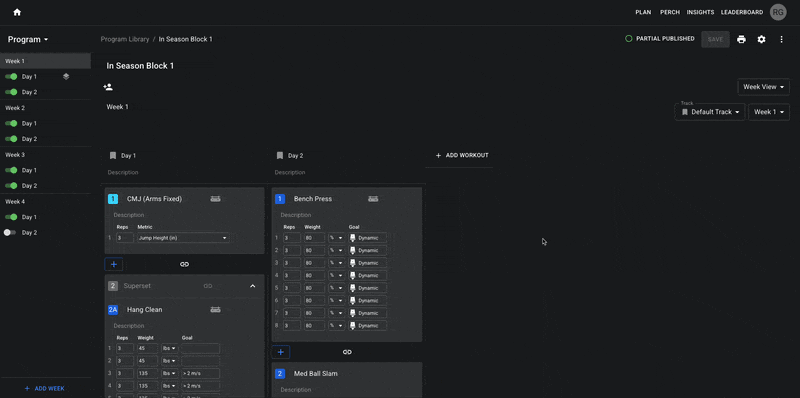Image resolution: width=800 pixels, height=398 pixels.
Task: Click Reps field of CMJ set 1
Action: tap(125, 238)
